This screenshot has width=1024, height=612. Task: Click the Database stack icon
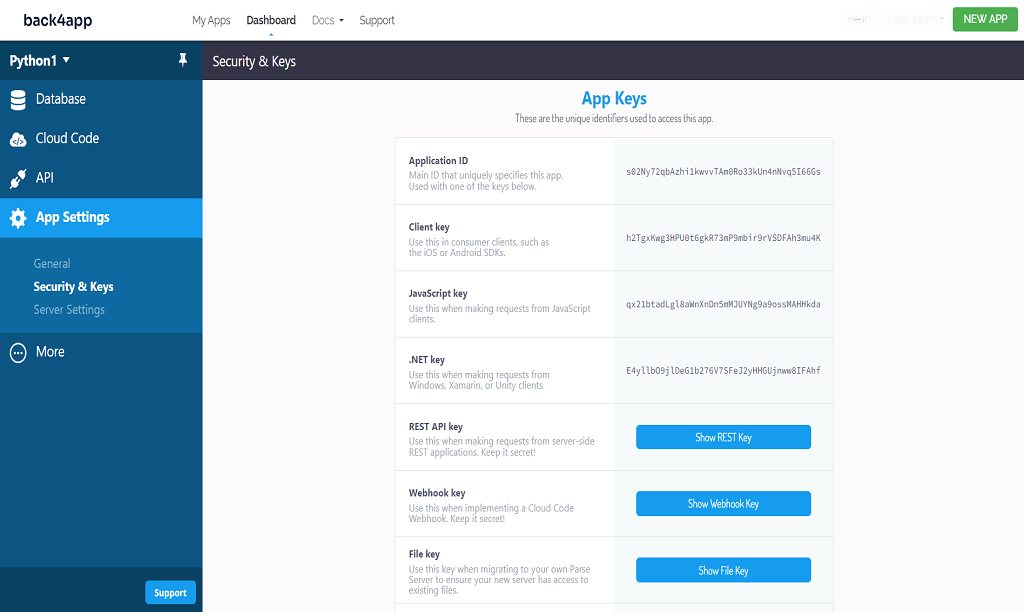pyautogui.click(x=18, y=100)
